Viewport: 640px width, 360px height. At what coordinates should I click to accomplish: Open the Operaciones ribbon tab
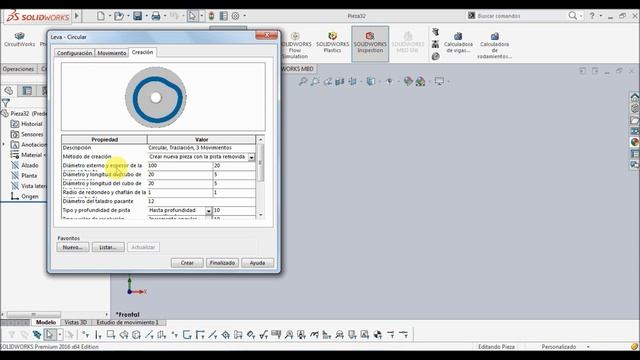(18, 69)
